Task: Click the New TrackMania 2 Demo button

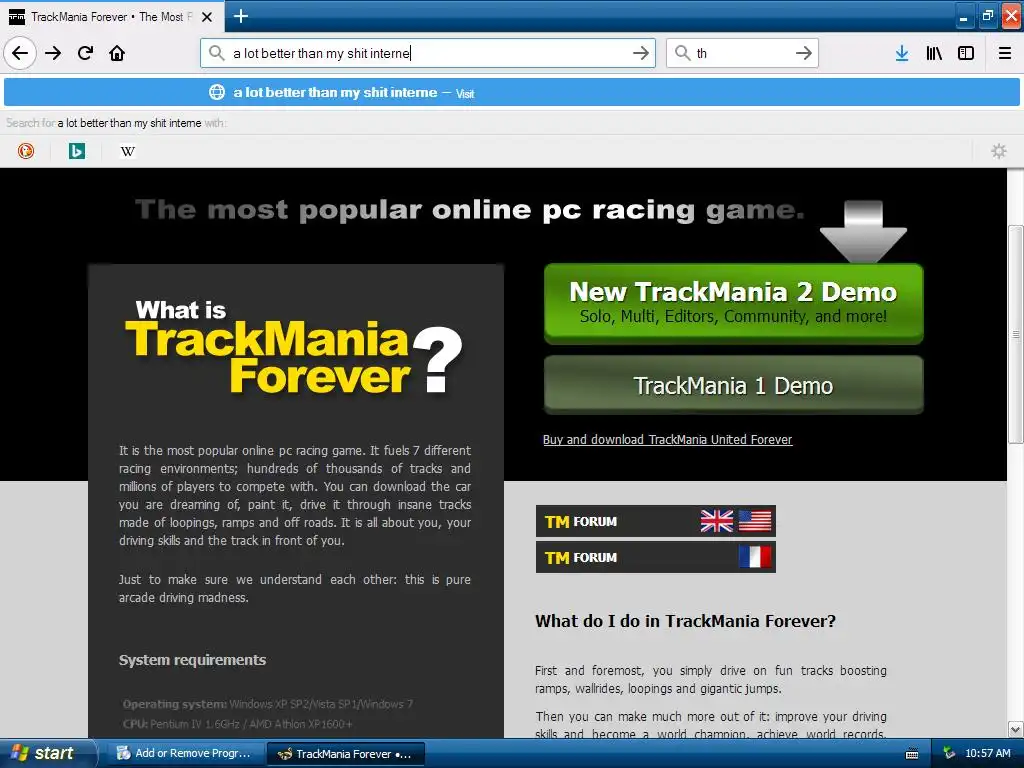Action: click(733, 304)
